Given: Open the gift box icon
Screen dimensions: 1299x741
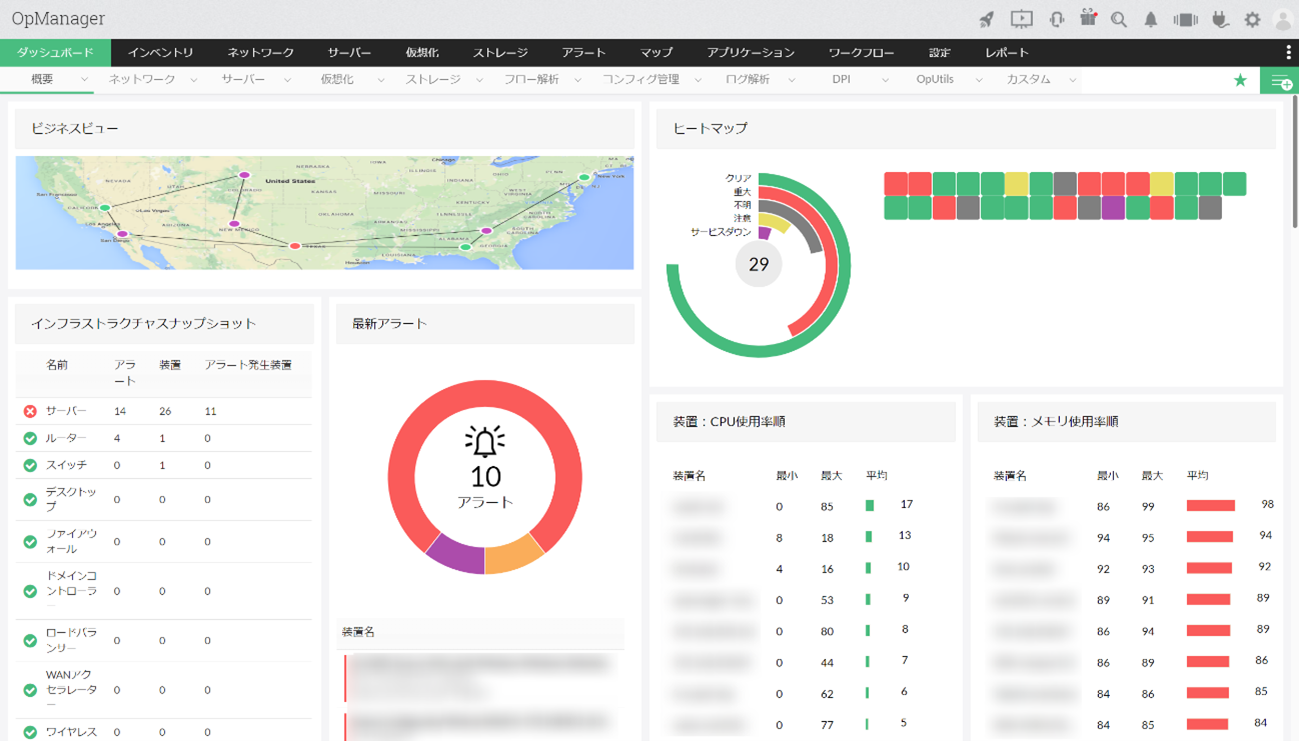Looking at the screenshot, I should 1088,18.
